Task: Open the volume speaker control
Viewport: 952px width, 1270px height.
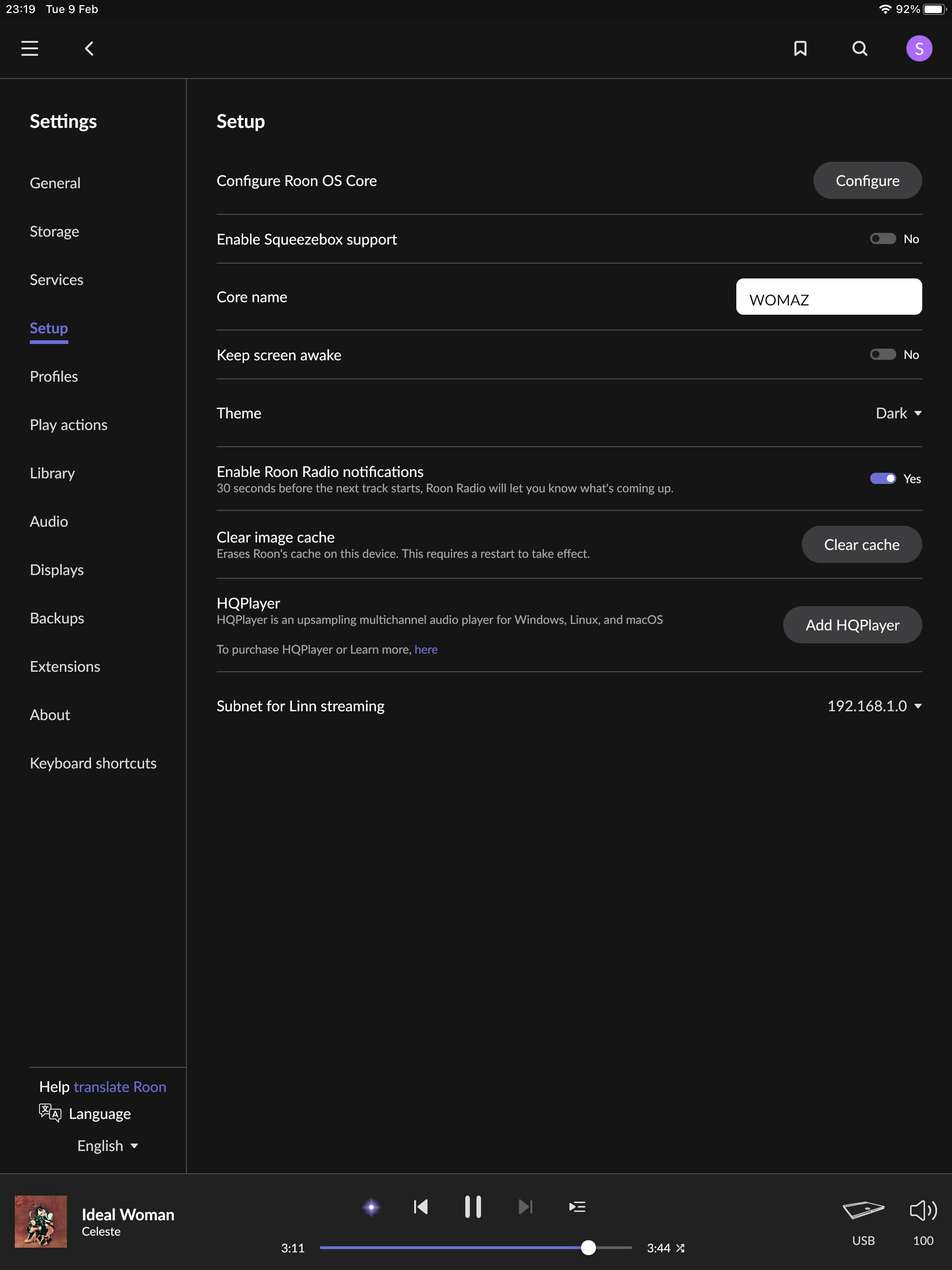Action: [x=923, y=1210]
